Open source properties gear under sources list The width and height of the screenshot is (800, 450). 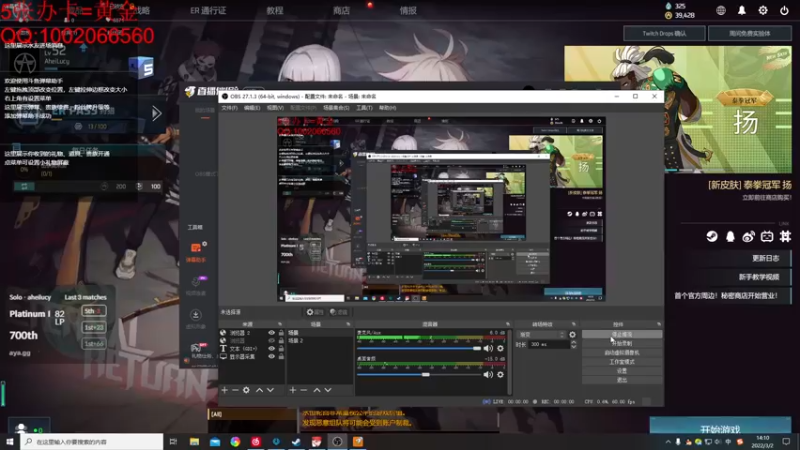point(246,390)
